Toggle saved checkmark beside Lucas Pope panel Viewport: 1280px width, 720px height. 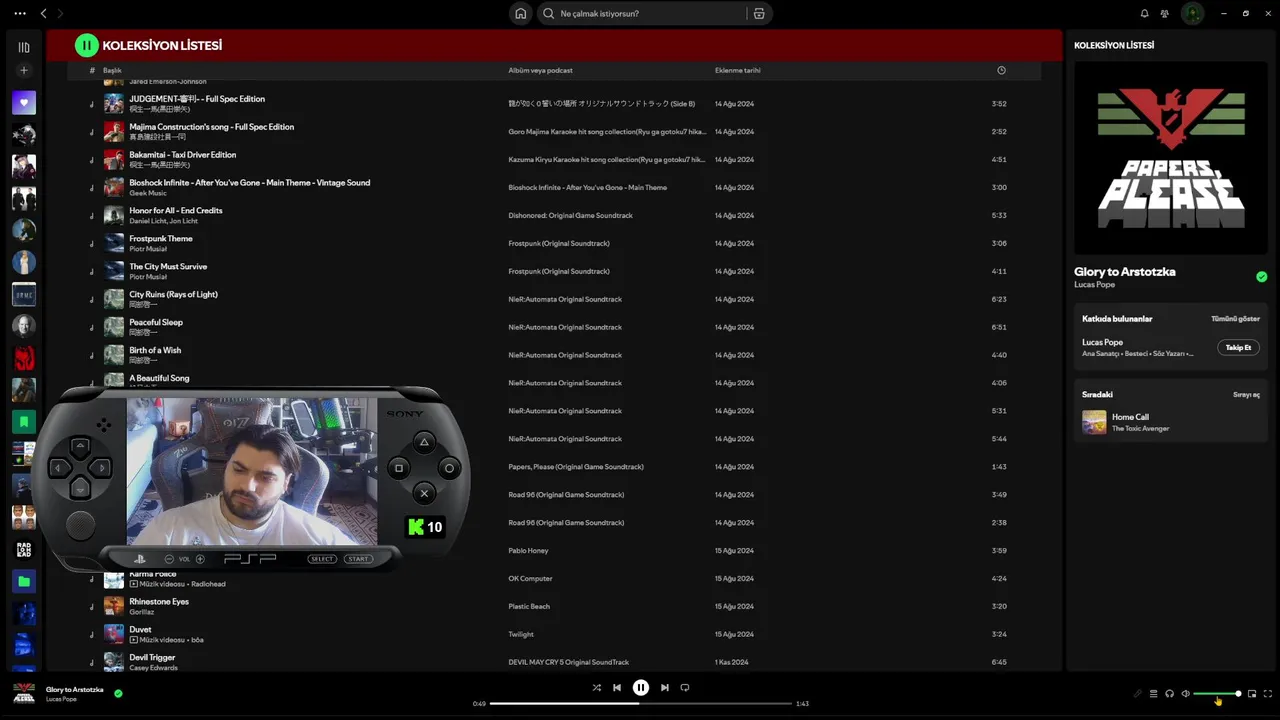click(x=1261, y=277)
